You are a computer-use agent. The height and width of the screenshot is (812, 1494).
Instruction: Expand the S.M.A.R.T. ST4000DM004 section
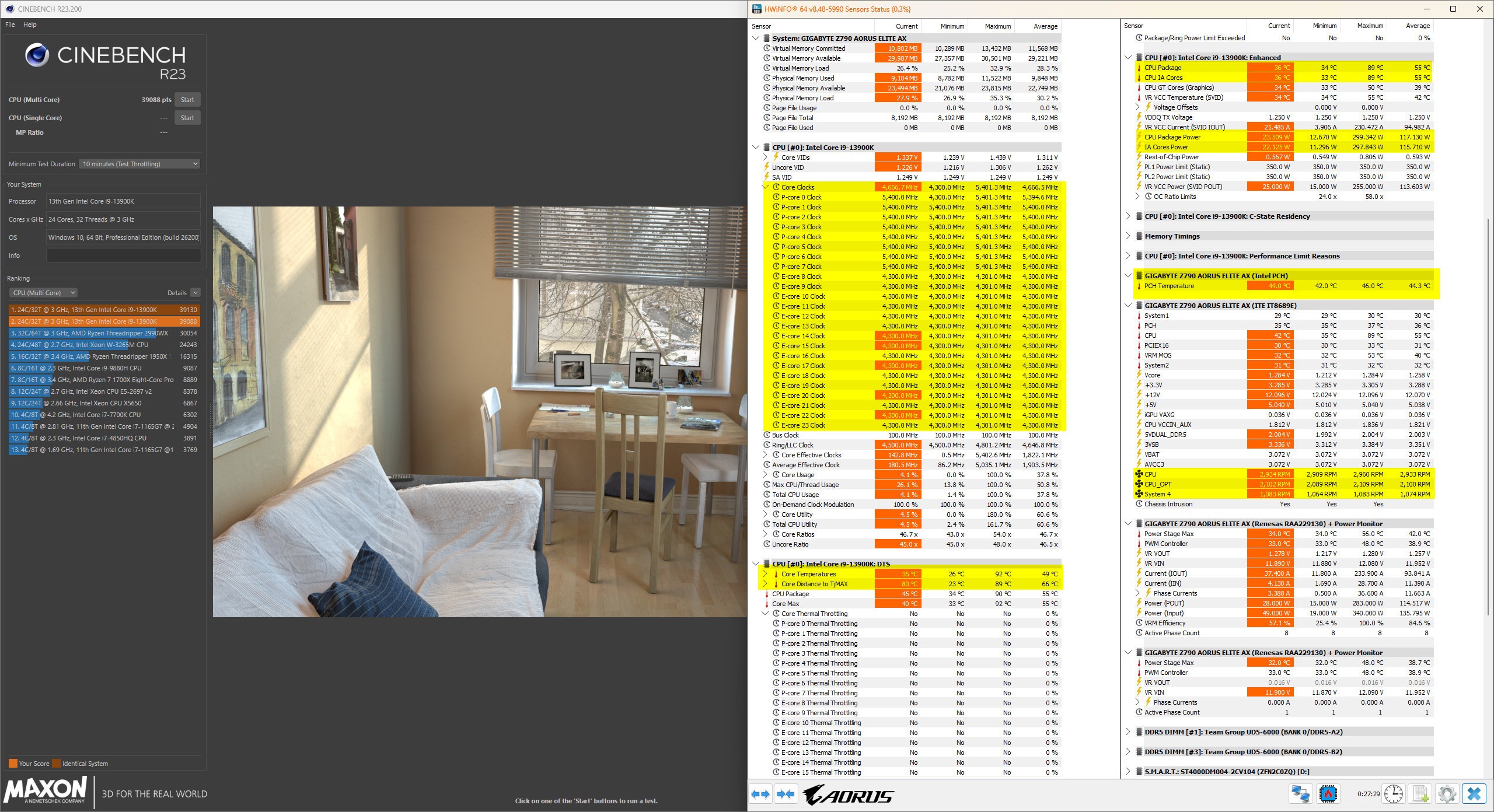[1128, 772]
